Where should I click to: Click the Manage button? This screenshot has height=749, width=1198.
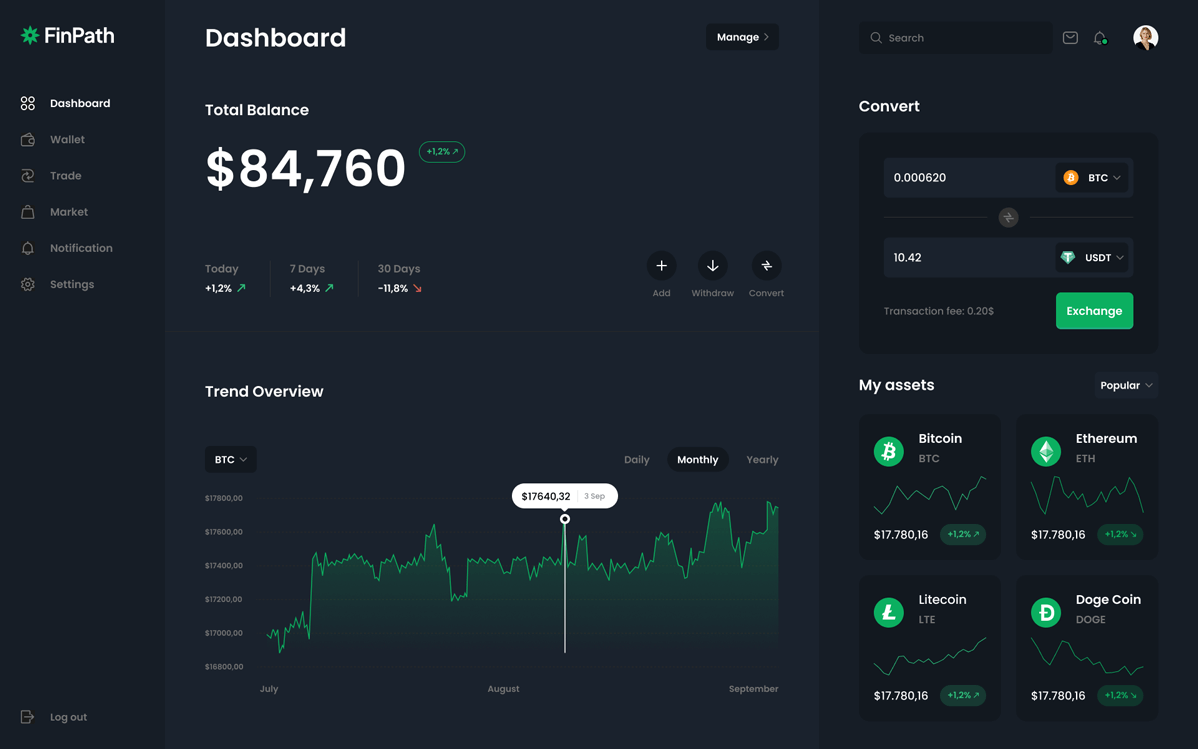pyautogui.click(x=742, y=37)
